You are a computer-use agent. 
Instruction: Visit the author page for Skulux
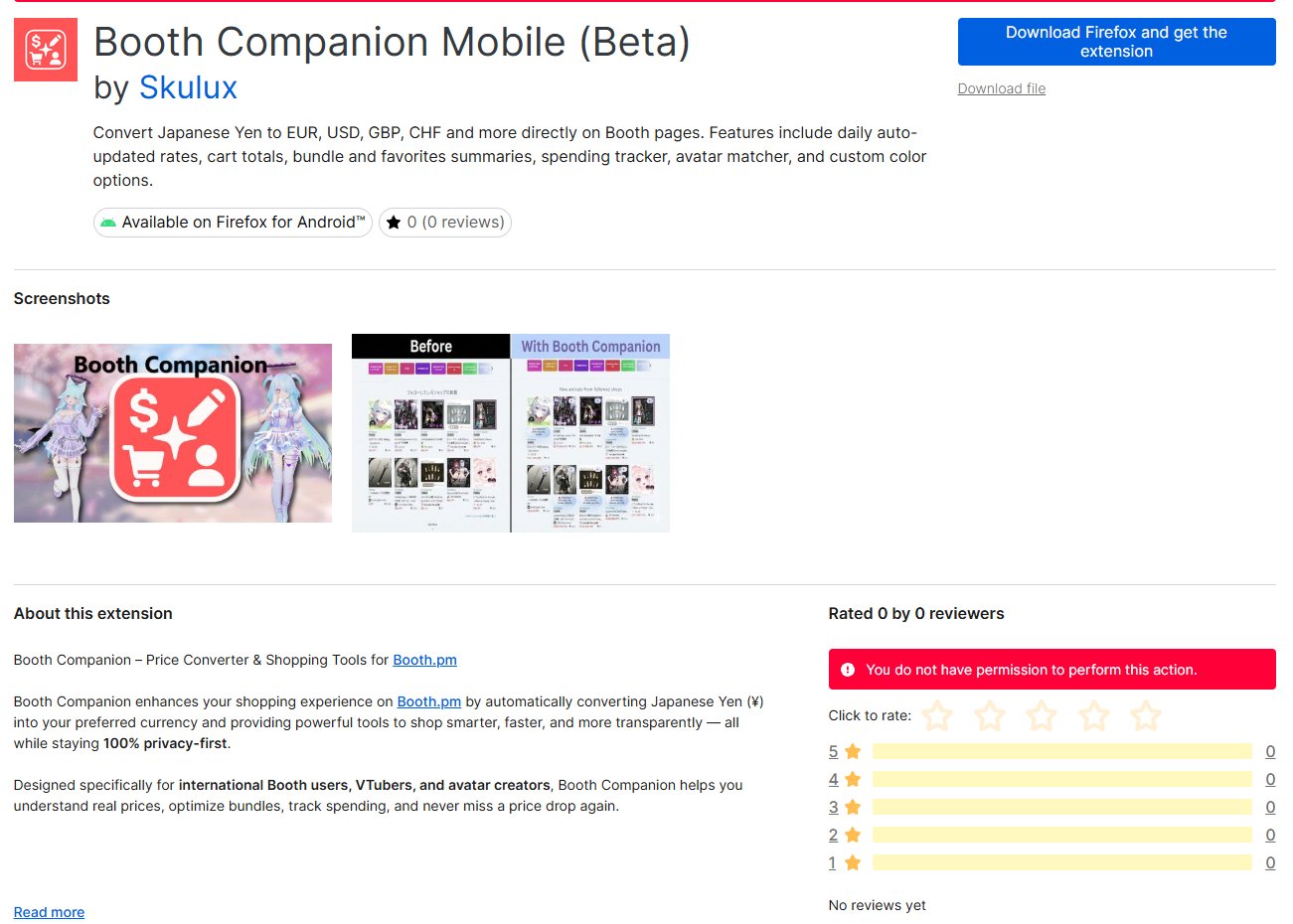tap(188, 87)
